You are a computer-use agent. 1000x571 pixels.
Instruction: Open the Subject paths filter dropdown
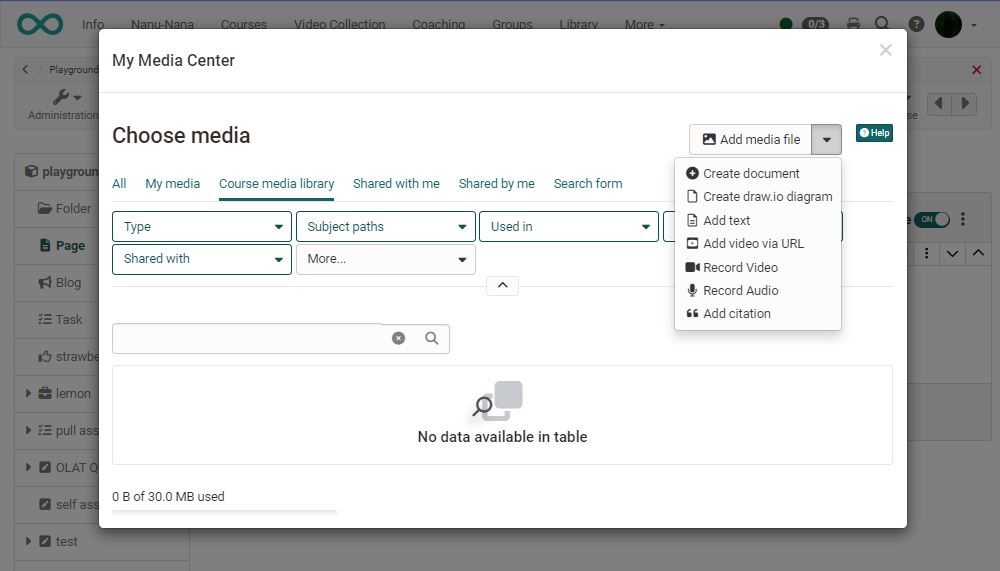pyautogui.click(x=386, y=227)
